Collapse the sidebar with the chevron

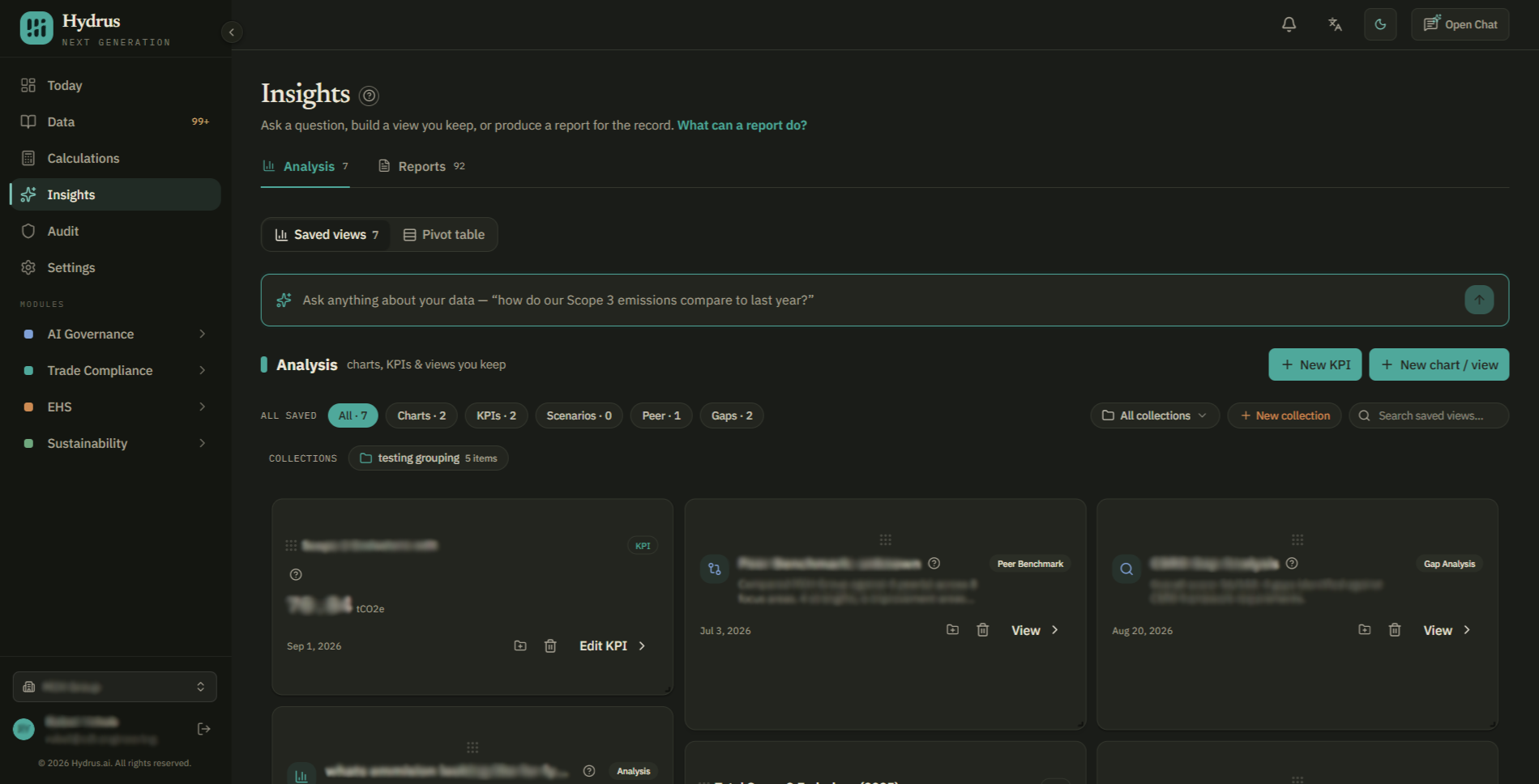click(x=232, y=32)
